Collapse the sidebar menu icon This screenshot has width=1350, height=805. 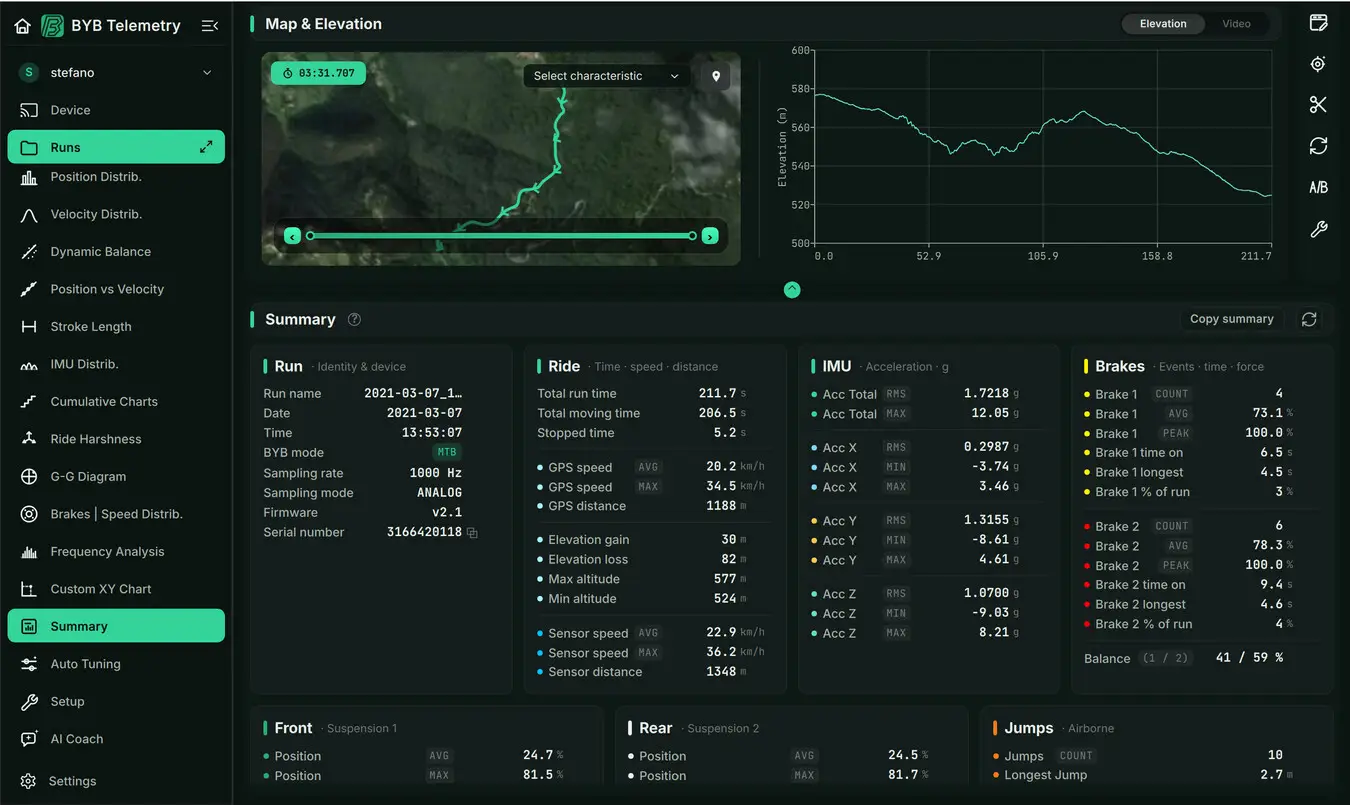pyautogui.click(x=209, y=26)
